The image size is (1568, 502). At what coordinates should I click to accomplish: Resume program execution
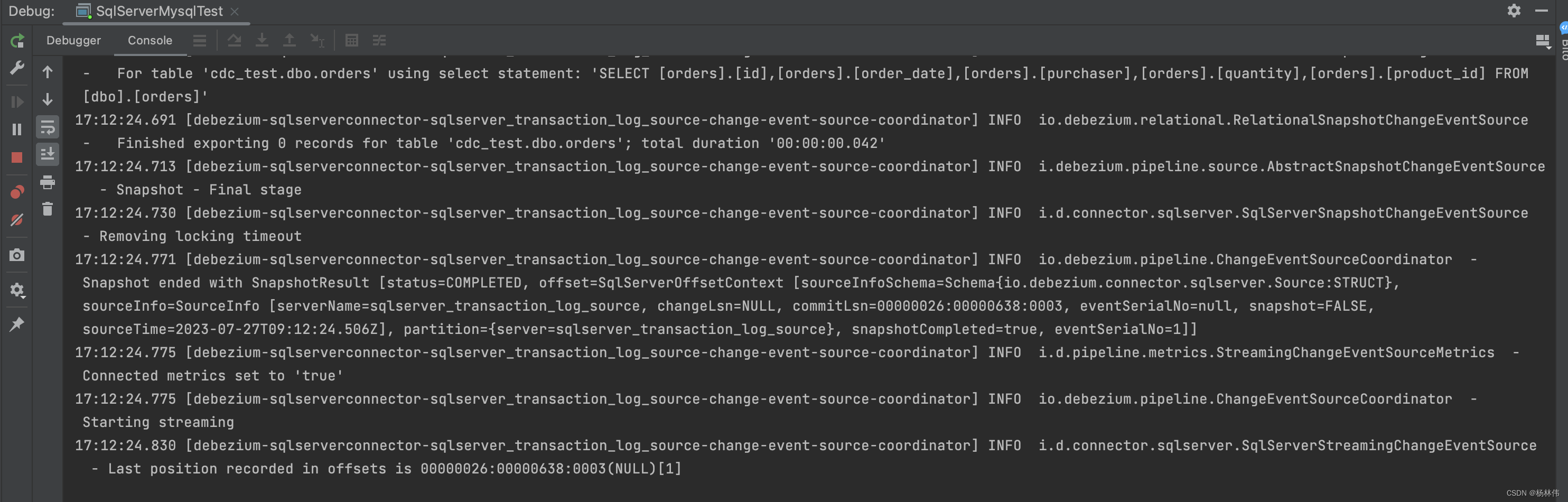point(17,101)
